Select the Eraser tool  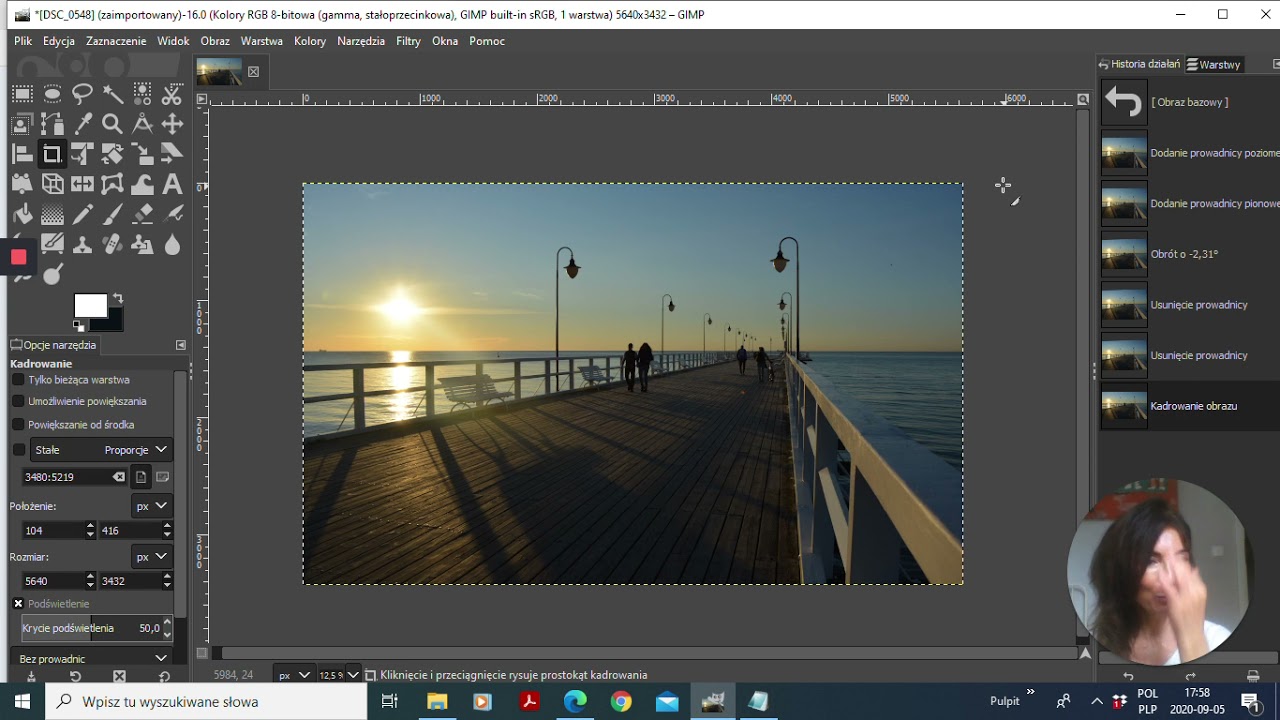142,214
